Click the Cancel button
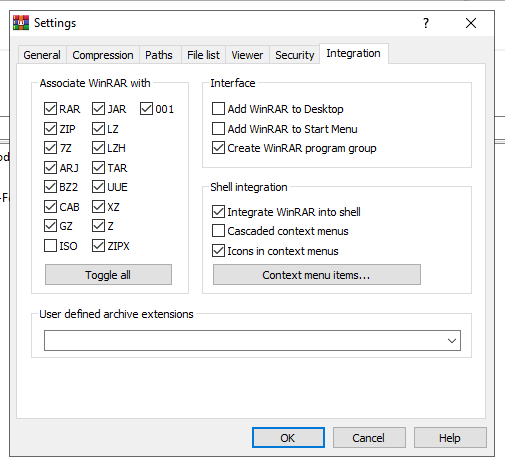Viewport: 505px width, 467px height. [369, 438]
